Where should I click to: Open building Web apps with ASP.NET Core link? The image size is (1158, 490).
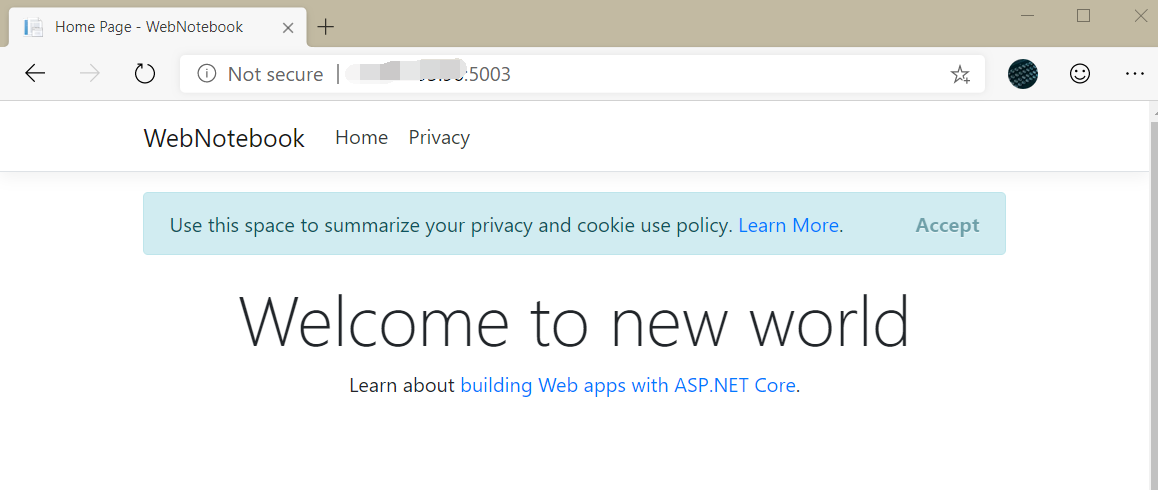628,385
